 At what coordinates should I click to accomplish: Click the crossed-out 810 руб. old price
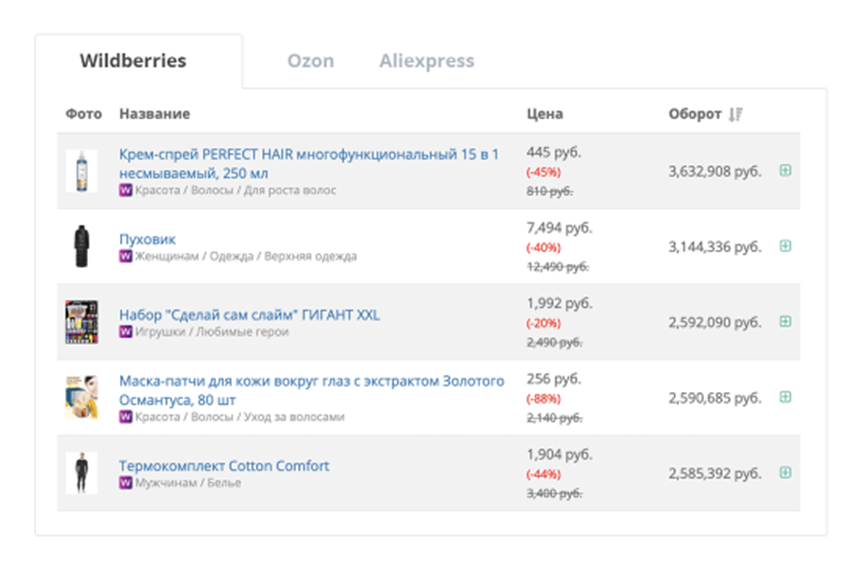(x=549, y=192)
